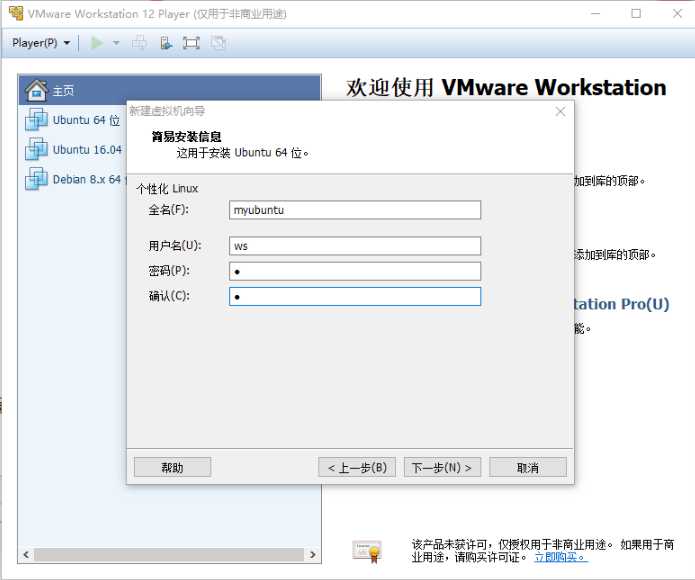Expand the power options dropdown arrow
Viewport: 695px width, 580px height.
click(x=116, y=43)
